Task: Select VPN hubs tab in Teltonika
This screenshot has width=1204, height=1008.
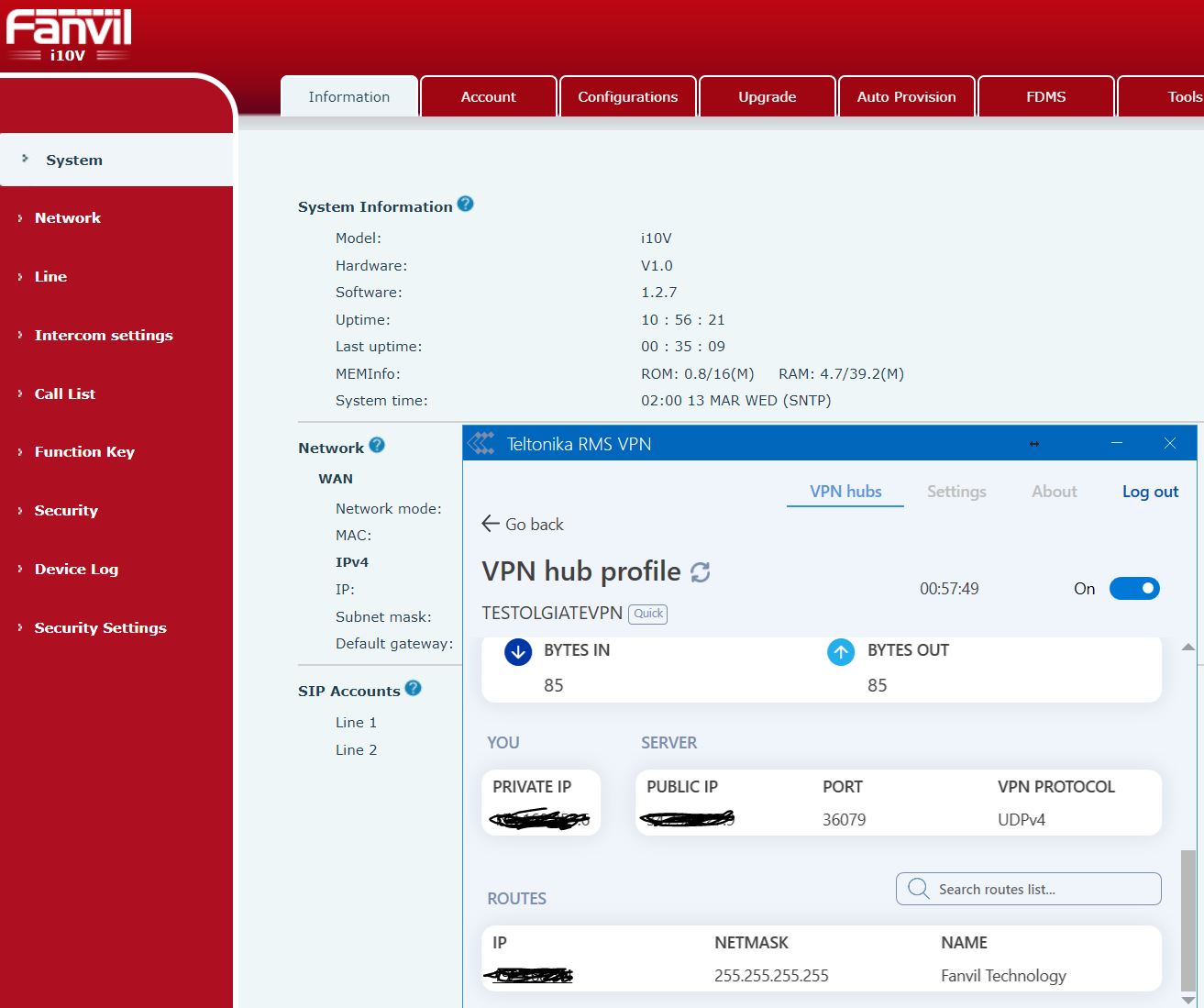Action: [845, 492]
